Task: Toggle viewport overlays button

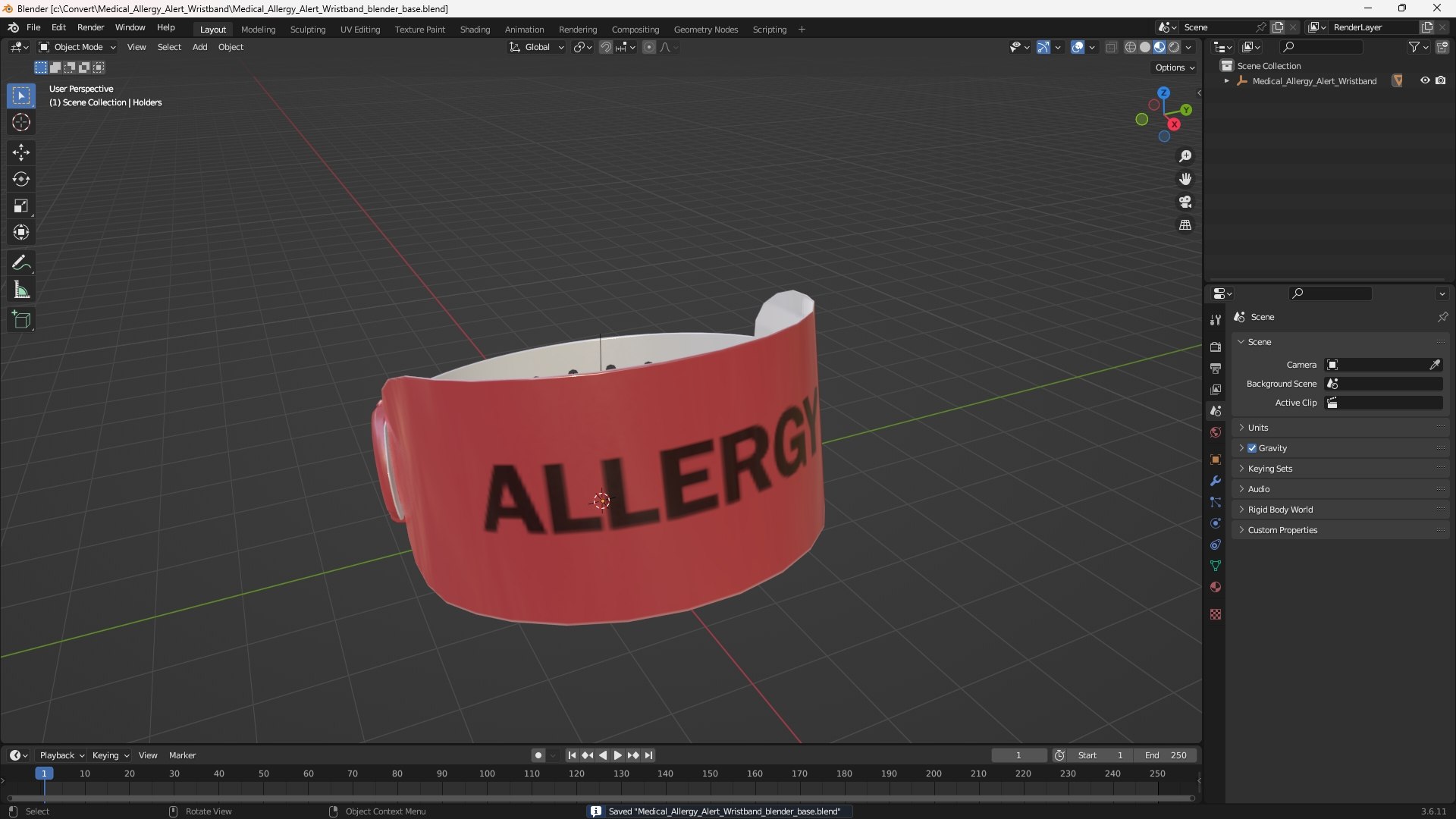Action: pos(1078,47)
